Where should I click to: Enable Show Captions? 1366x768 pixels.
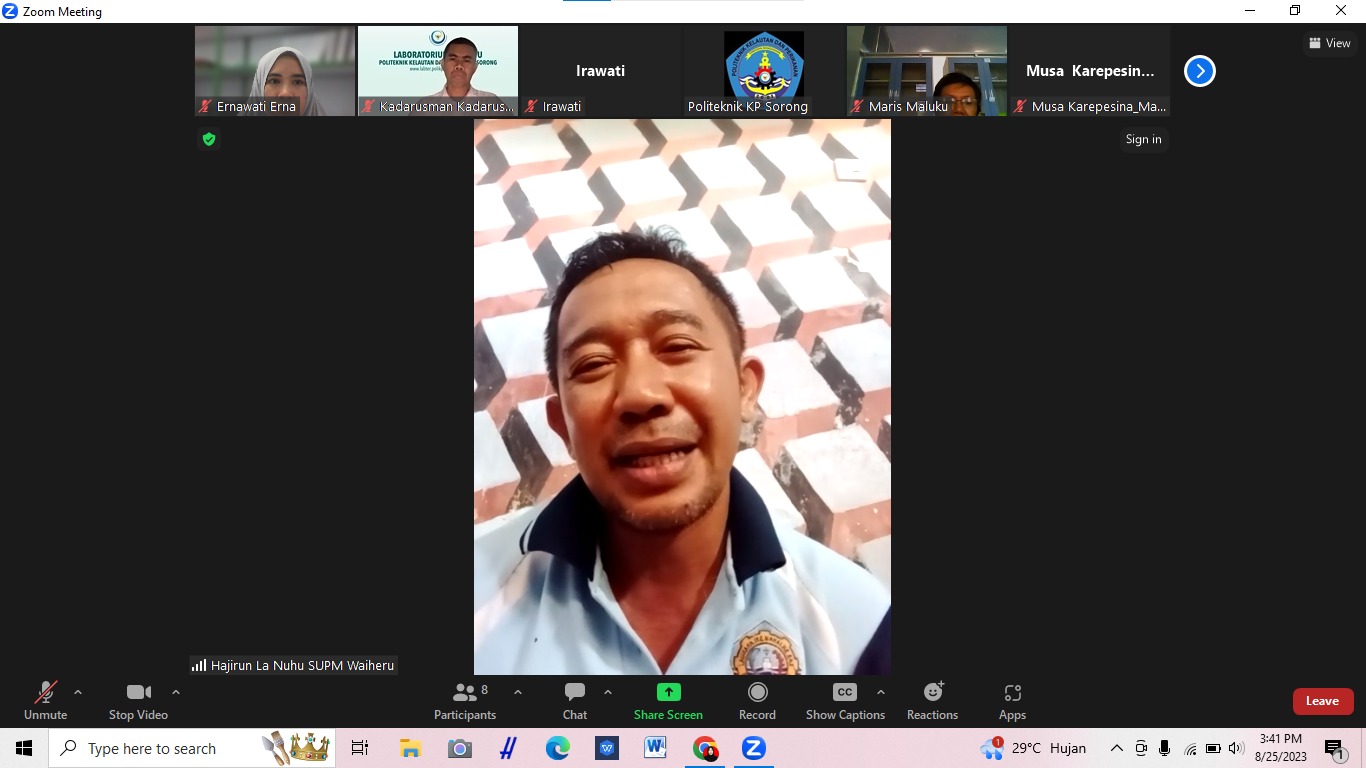click(x=845, y=701)
